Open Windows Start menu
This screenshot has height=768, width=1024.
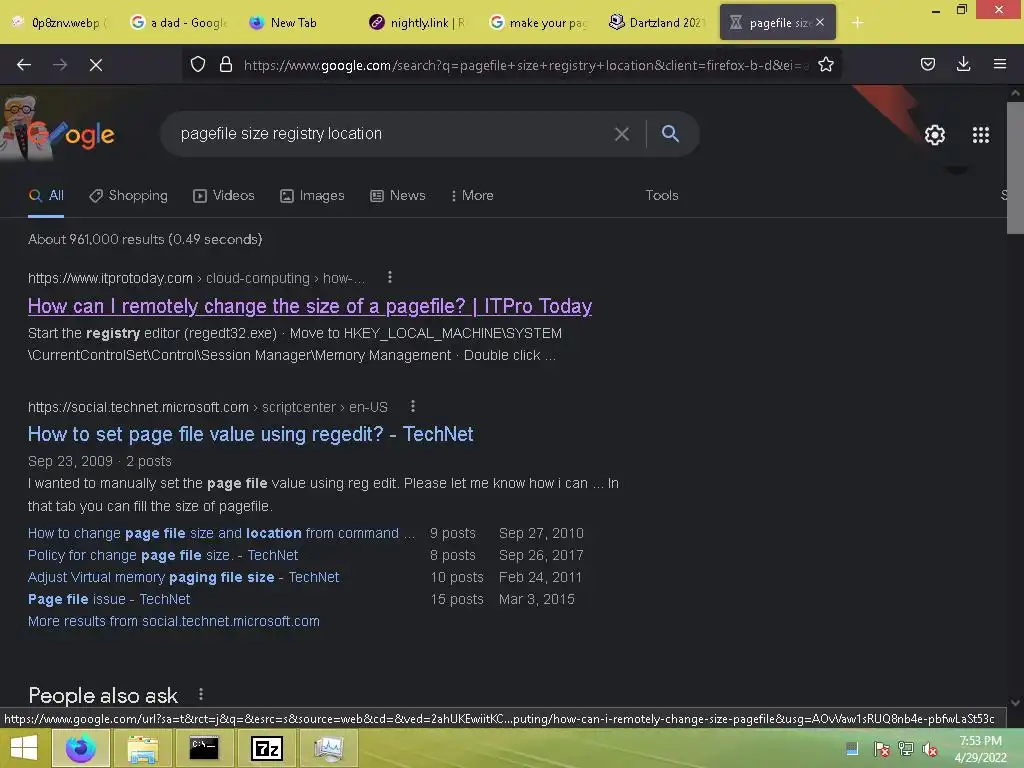[24, 747]
